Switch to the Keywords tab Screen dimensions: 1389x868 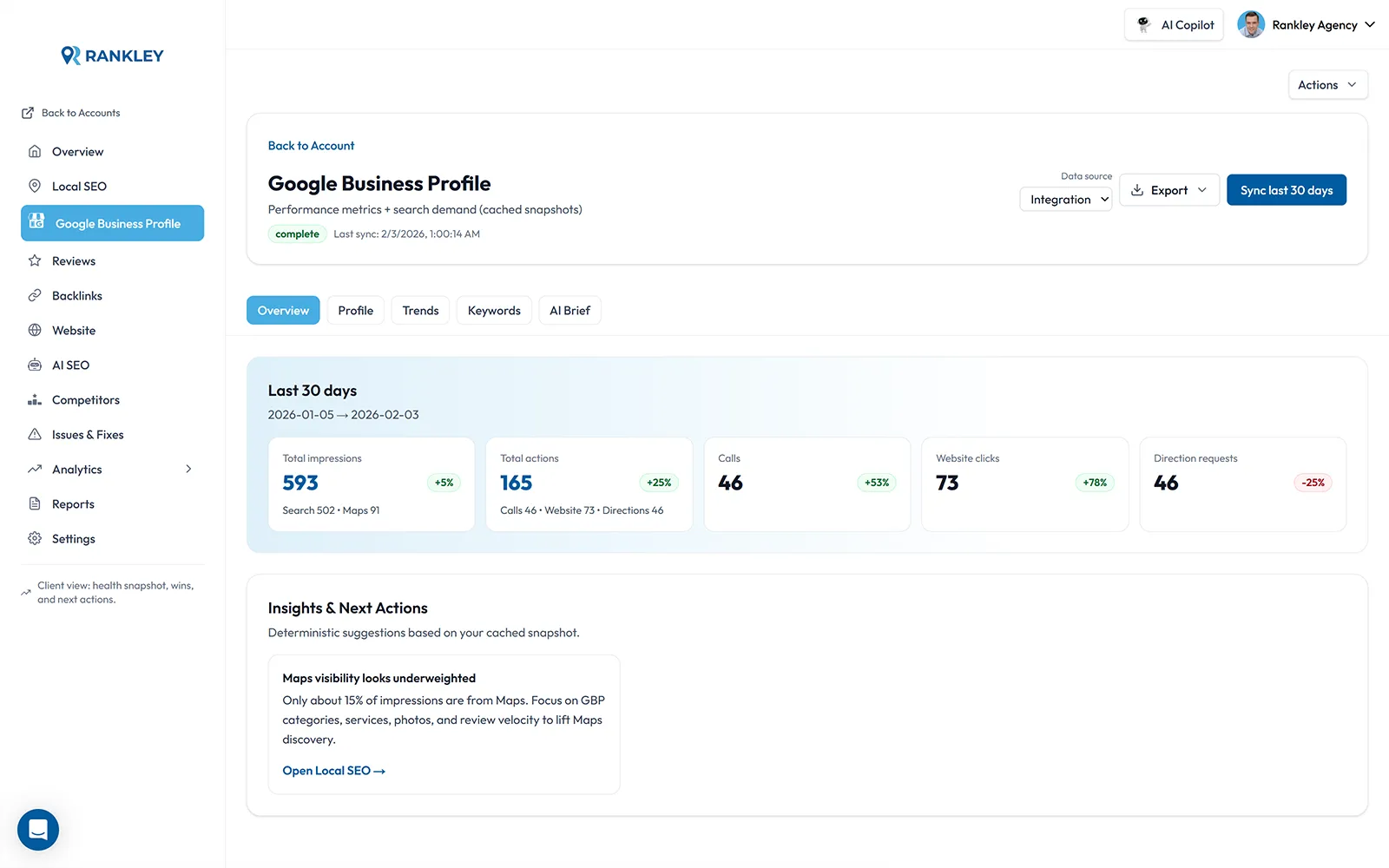(493, 310)
